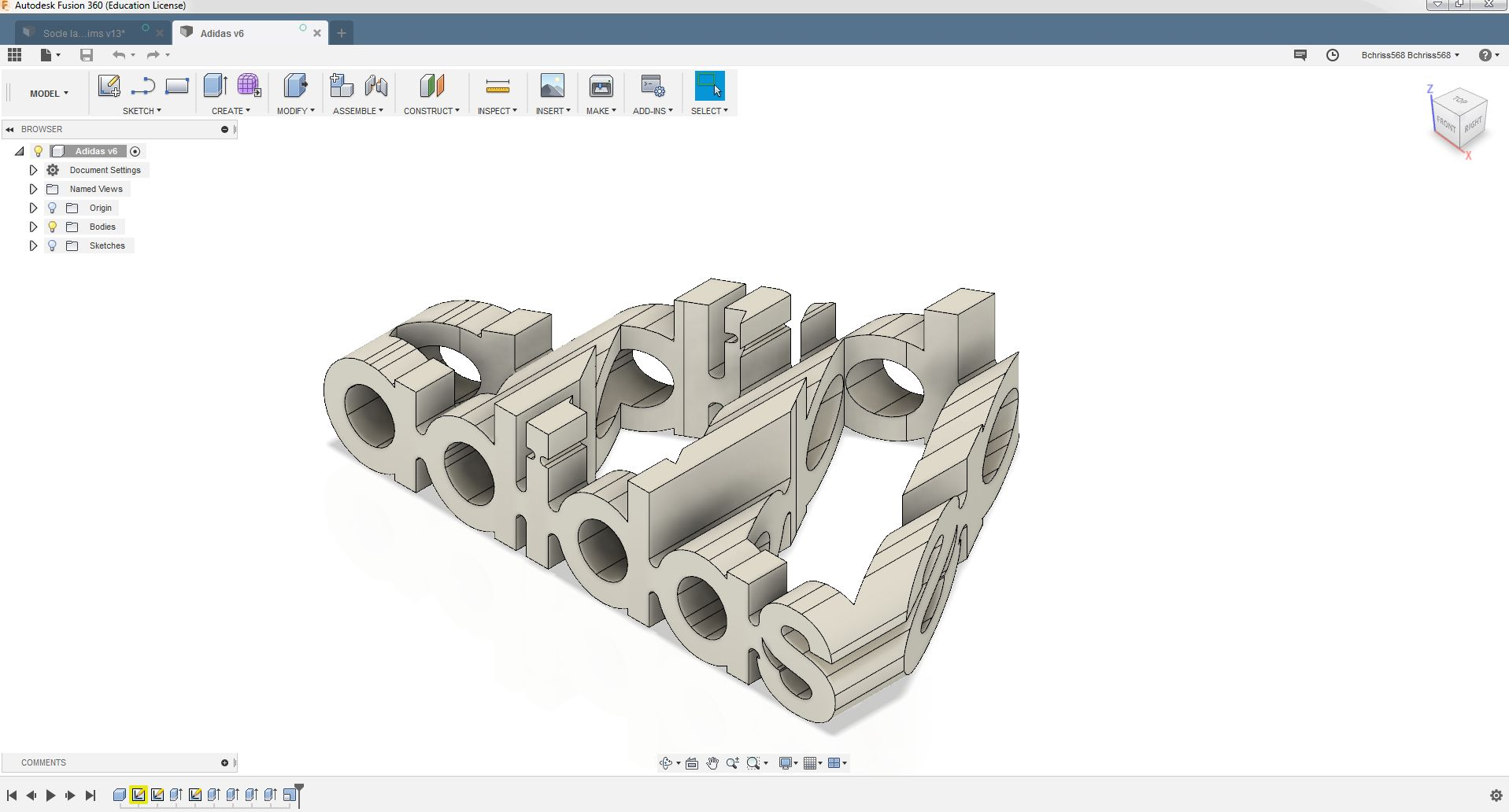This screenshot has width=1509, height=812.
Task: Toggle Sketches folder visibility bulb
Action: pos(52,245)
